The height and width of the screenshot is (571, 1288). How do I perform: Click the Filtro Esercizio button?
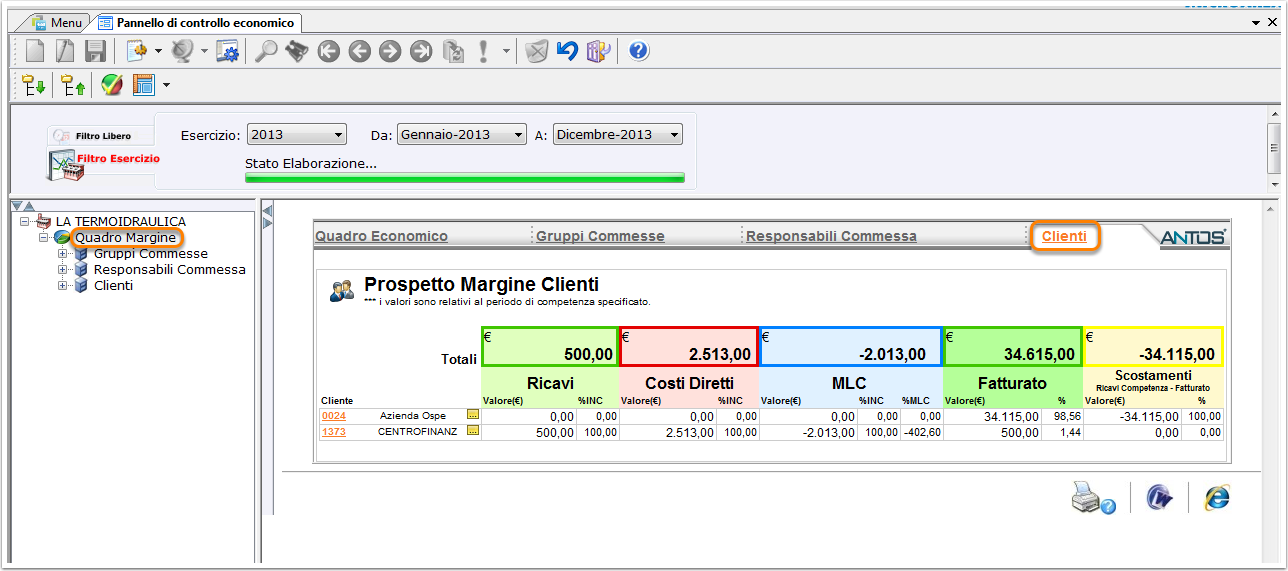(104, 162)
